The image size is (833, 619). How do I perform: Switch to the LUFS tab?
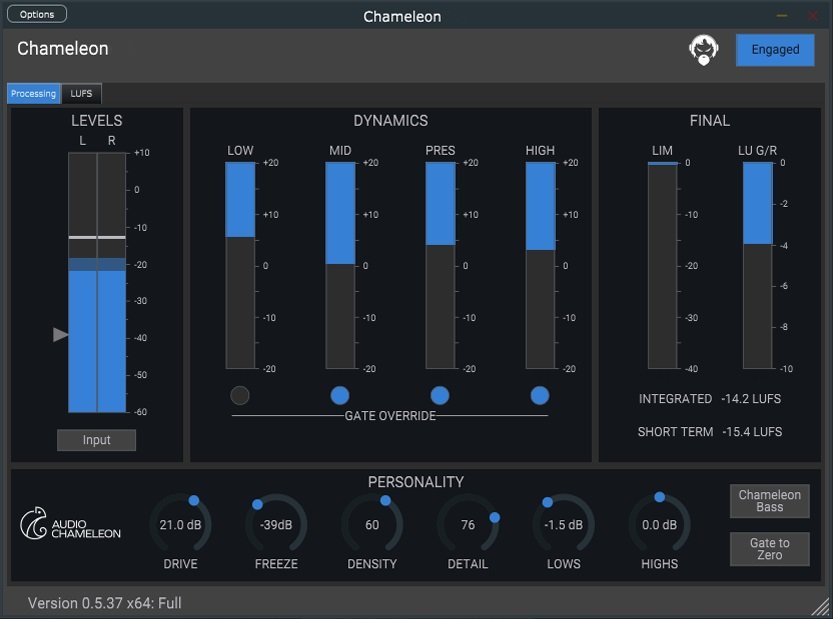pyautogui.click(x=81, y=94)
